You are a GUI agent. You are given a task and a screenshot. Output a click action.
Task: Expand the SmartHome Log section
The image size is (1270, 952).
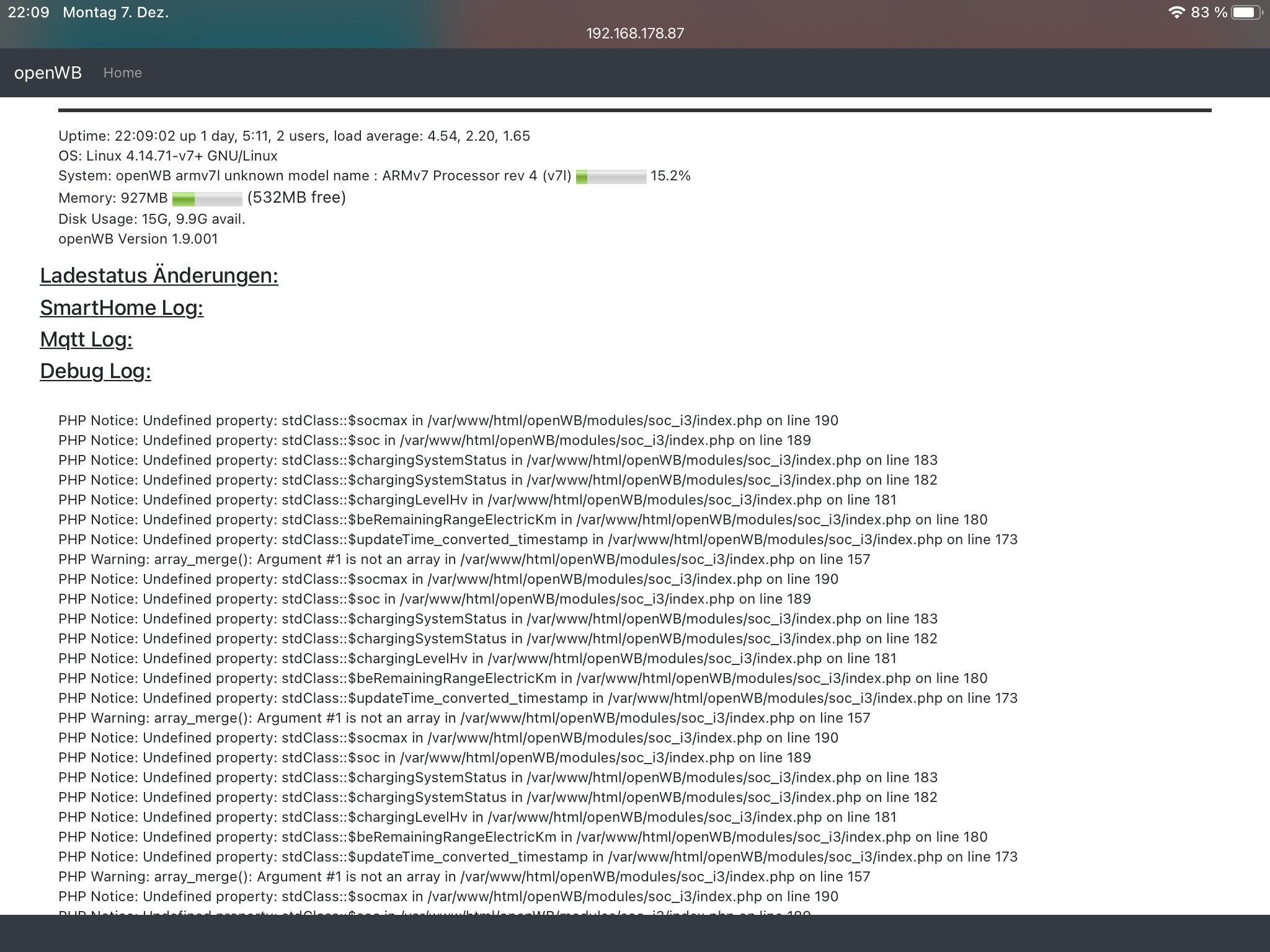tap(122, 307)
